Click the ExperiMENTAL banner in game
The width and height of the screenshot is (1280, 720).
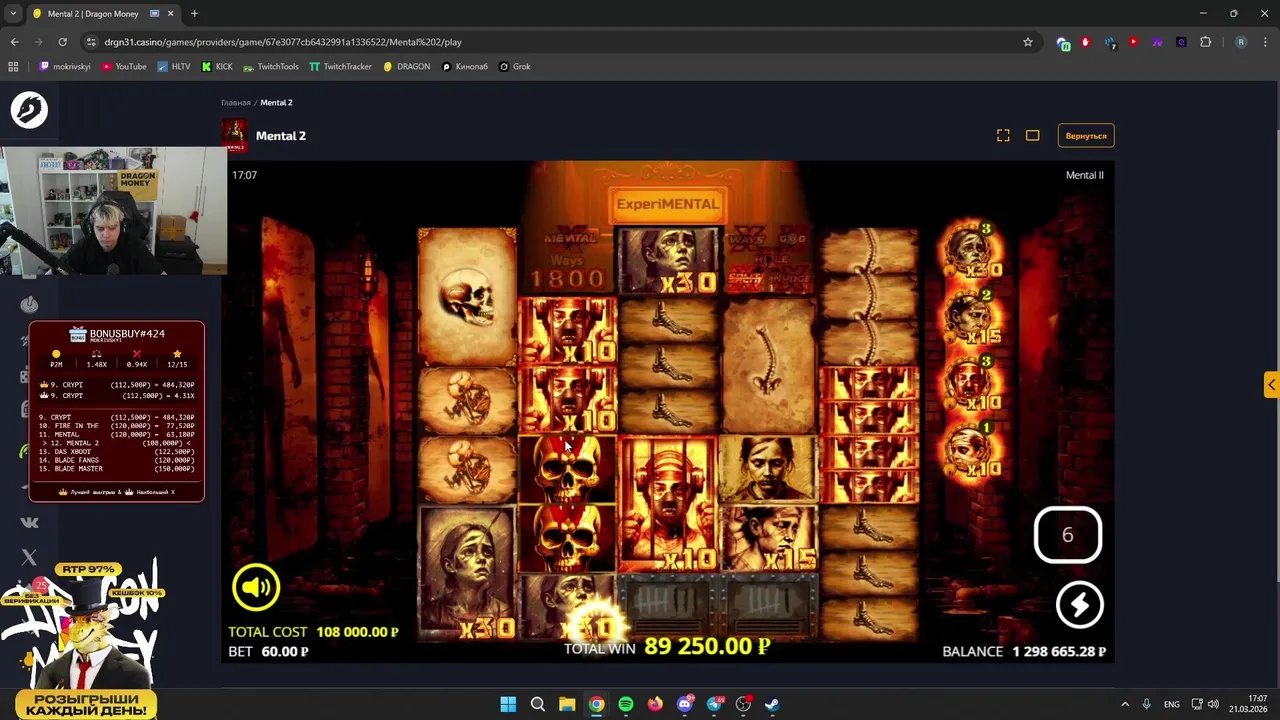[667, 204]
